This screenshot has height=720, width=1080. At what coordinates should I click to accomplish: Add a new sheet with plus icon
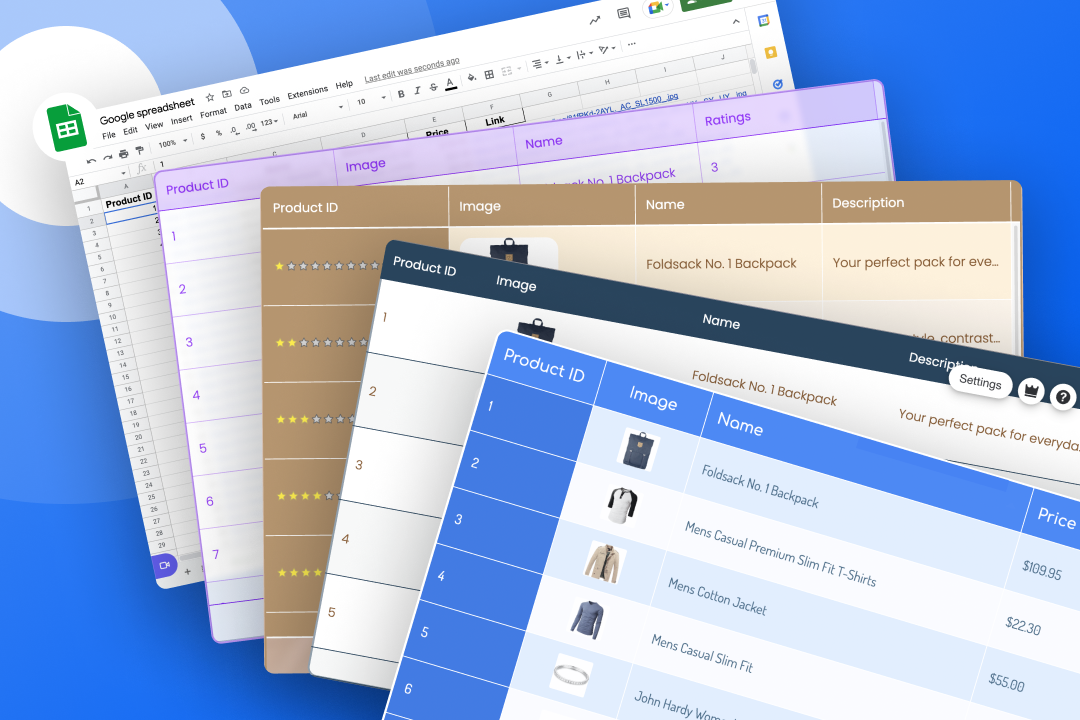(x=187, y=571)
